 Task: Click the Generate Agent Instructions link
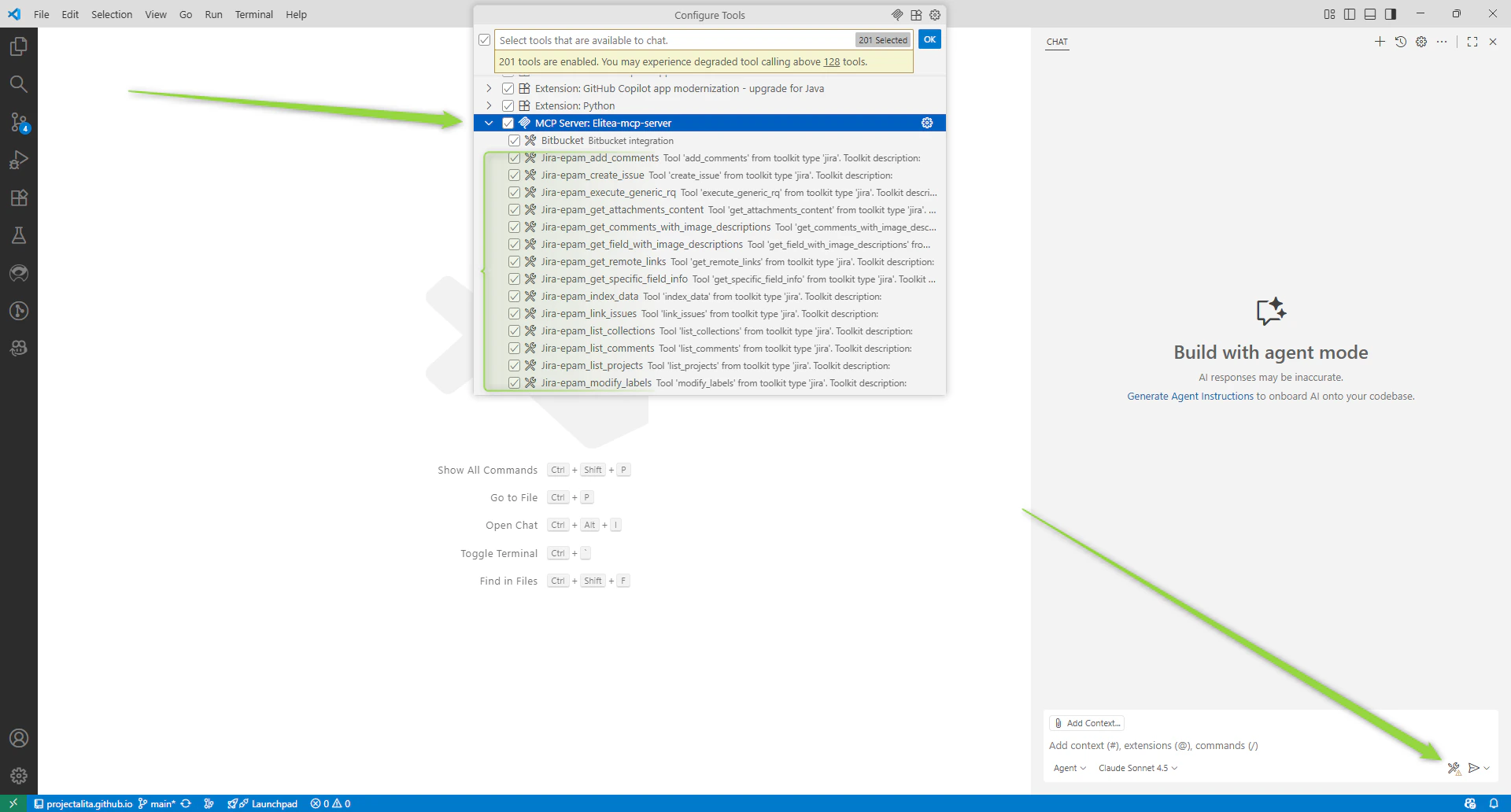pyautogui.click(x=1189, y=396)
